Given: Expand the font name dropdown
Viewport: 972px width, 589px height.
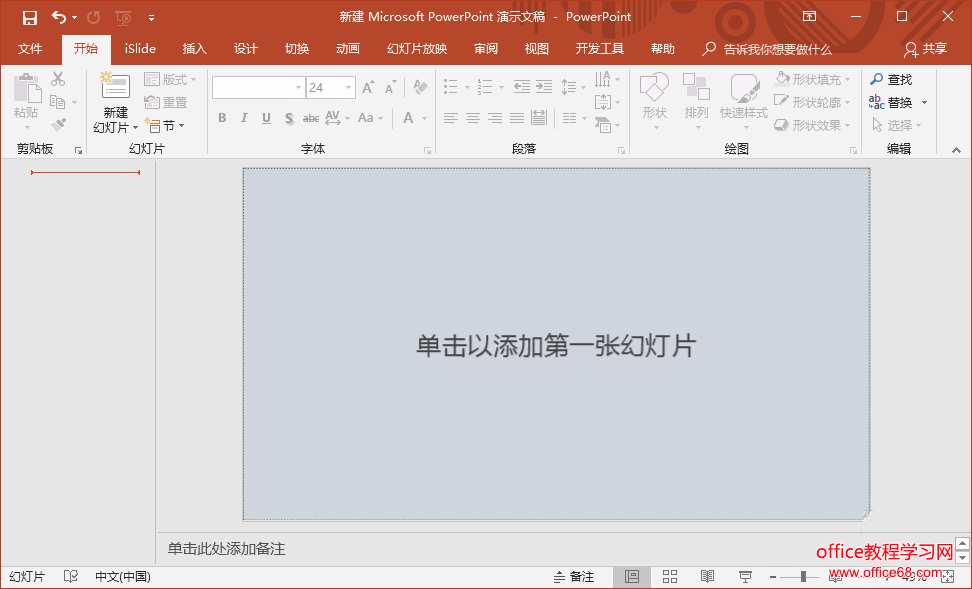Looking at the screenshot, I should click(x=298, y=88).
